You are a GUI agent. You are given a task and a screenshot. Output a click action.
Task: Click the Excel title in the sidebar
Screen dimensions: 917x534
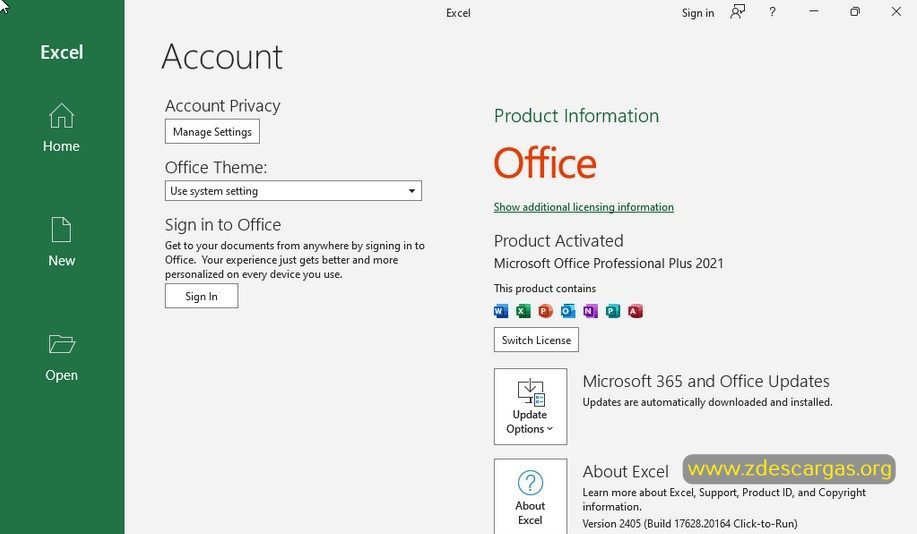tap(61, 52)
